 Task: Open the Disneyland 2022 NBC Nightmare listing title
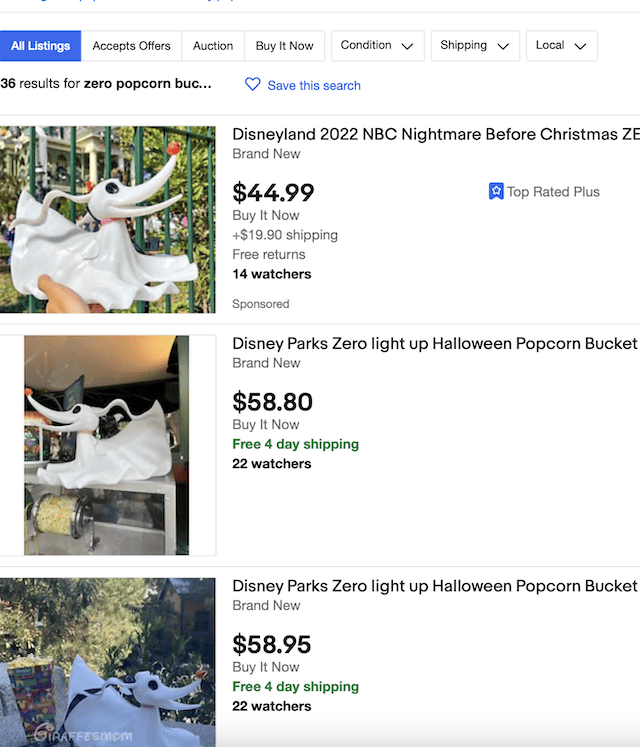point(435,134)
